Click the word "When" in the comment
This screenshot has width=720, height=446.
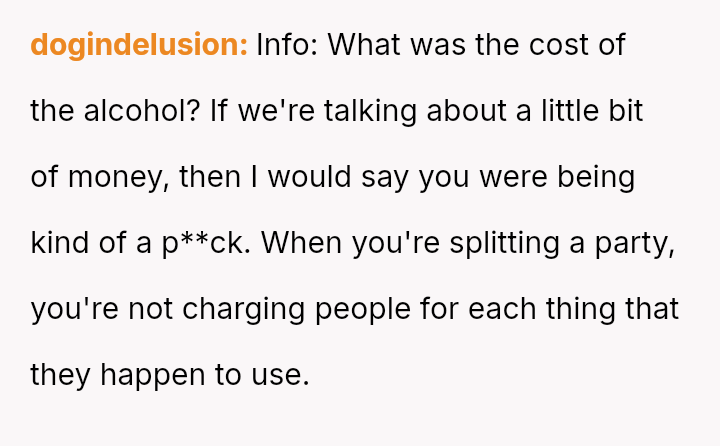click(312, 243)
